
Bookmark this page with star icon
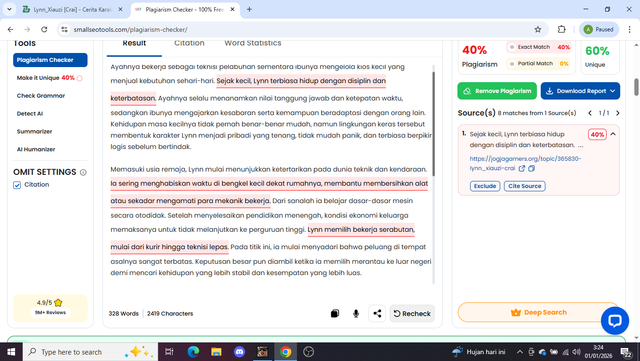tap(538, 29)
